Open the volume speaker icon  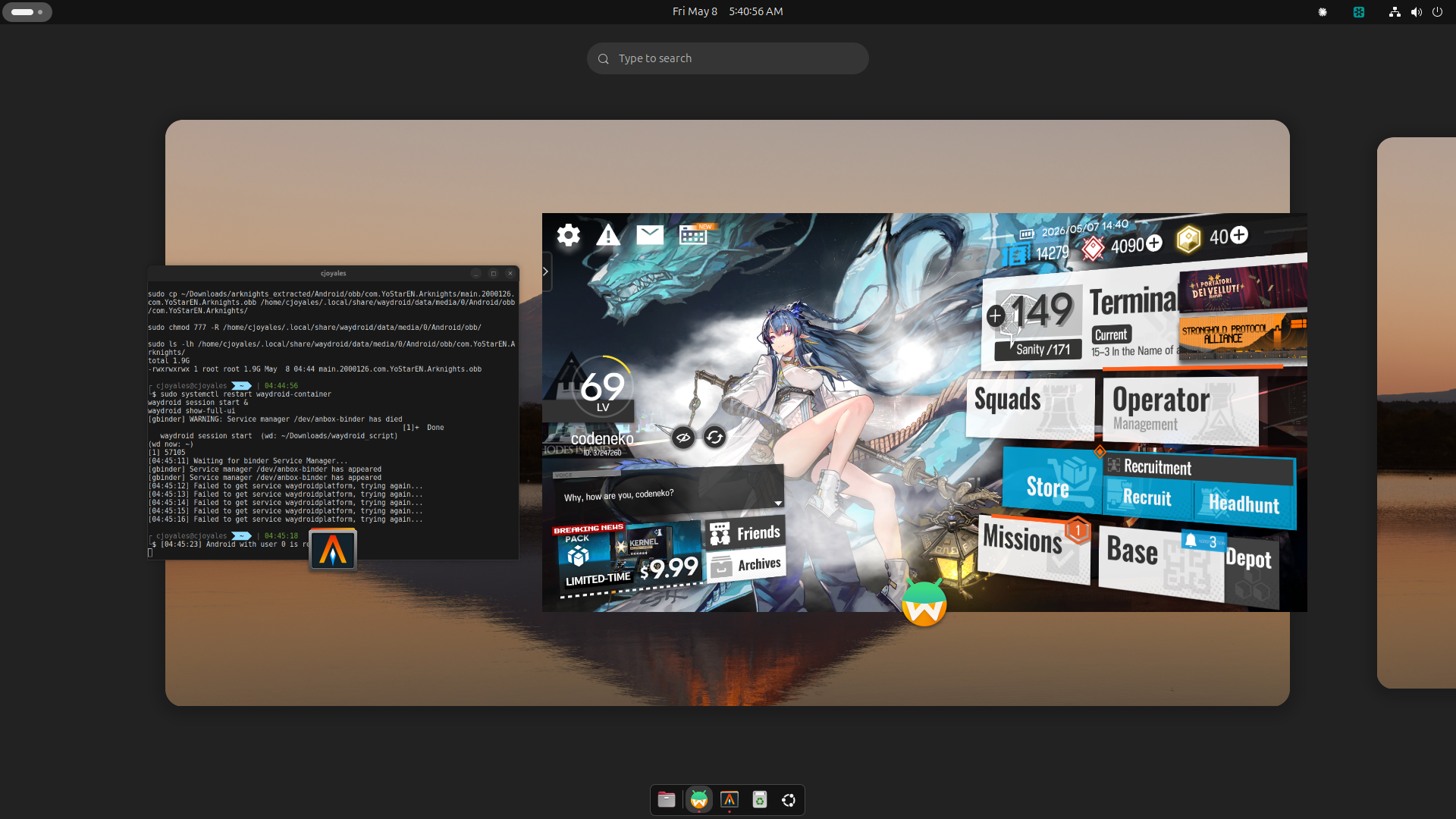tap(1416, 12)
